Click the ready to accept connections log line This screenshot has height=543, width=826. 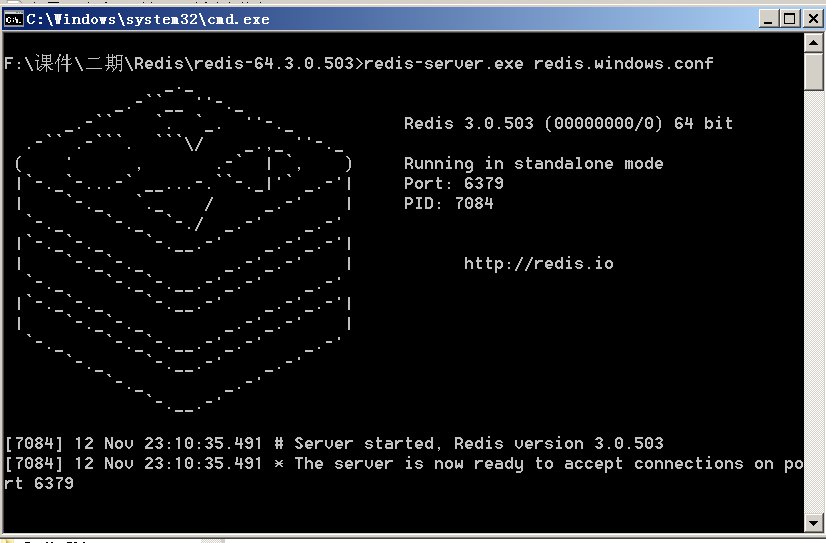[404, 463]
